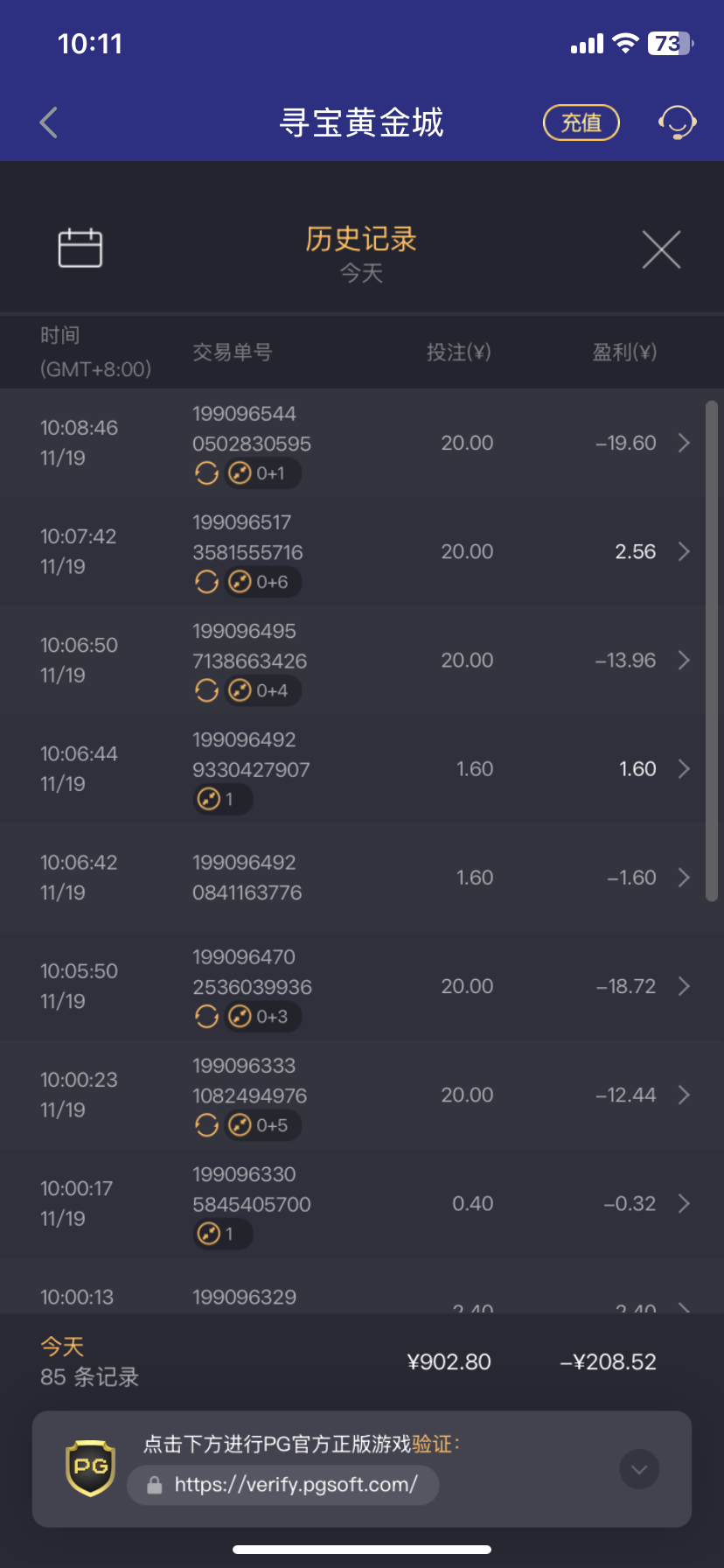Click the 0+6 bonus badge

coord(262,582)
